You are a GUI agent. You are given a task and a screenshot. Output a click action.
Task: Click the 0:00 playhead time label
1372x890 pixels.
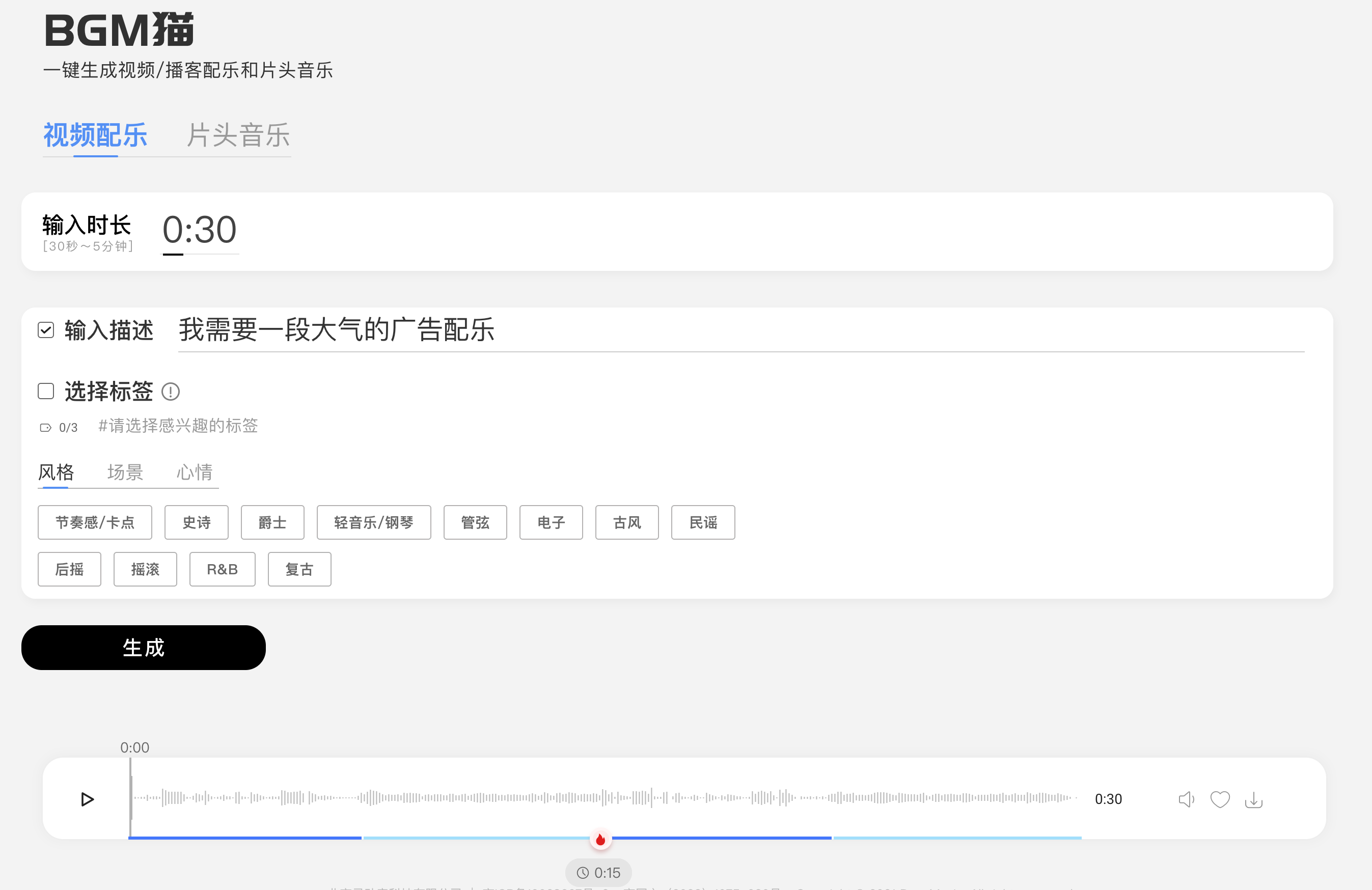[x=134, y=747]
